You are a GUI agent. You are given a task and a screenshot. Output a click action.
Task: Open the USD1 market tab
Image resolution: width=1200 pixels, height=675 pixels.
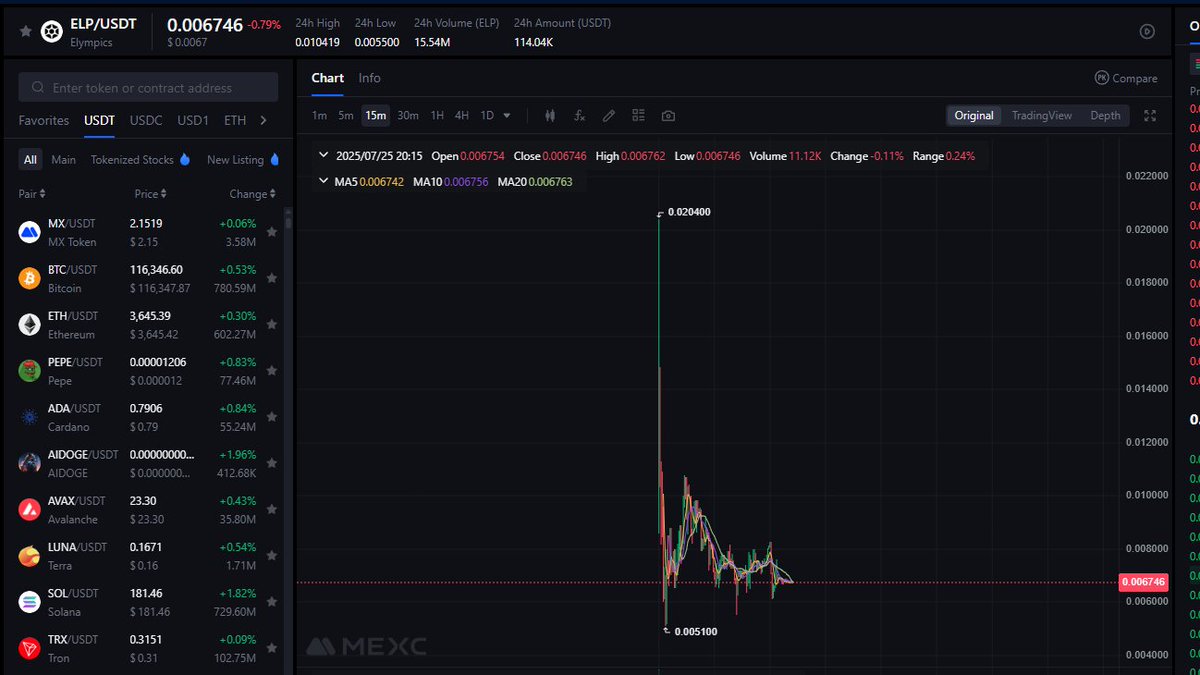click(193, 120)
